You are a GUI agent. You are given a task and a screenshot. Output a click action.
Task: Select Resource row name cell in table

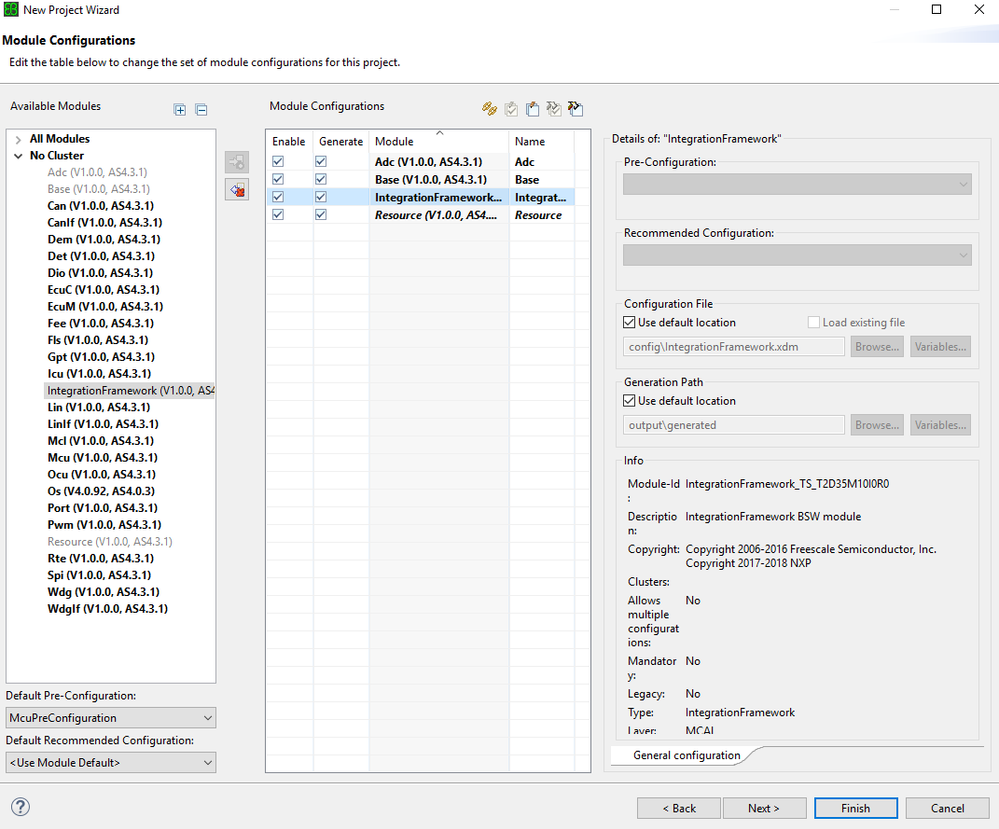pos(542,215)
